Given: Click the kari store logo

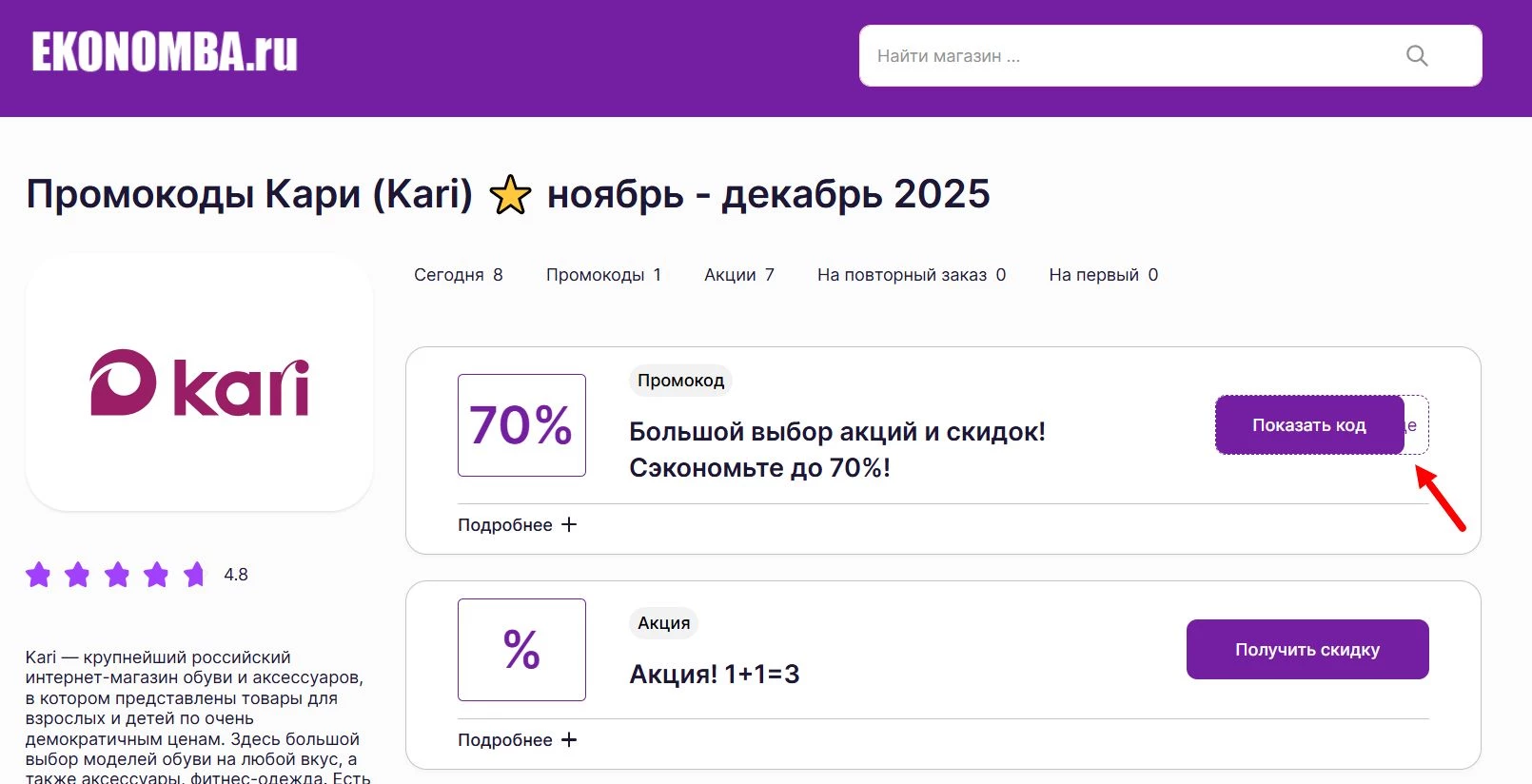Looking at the screenshot, I should click(x=199, y=385).
